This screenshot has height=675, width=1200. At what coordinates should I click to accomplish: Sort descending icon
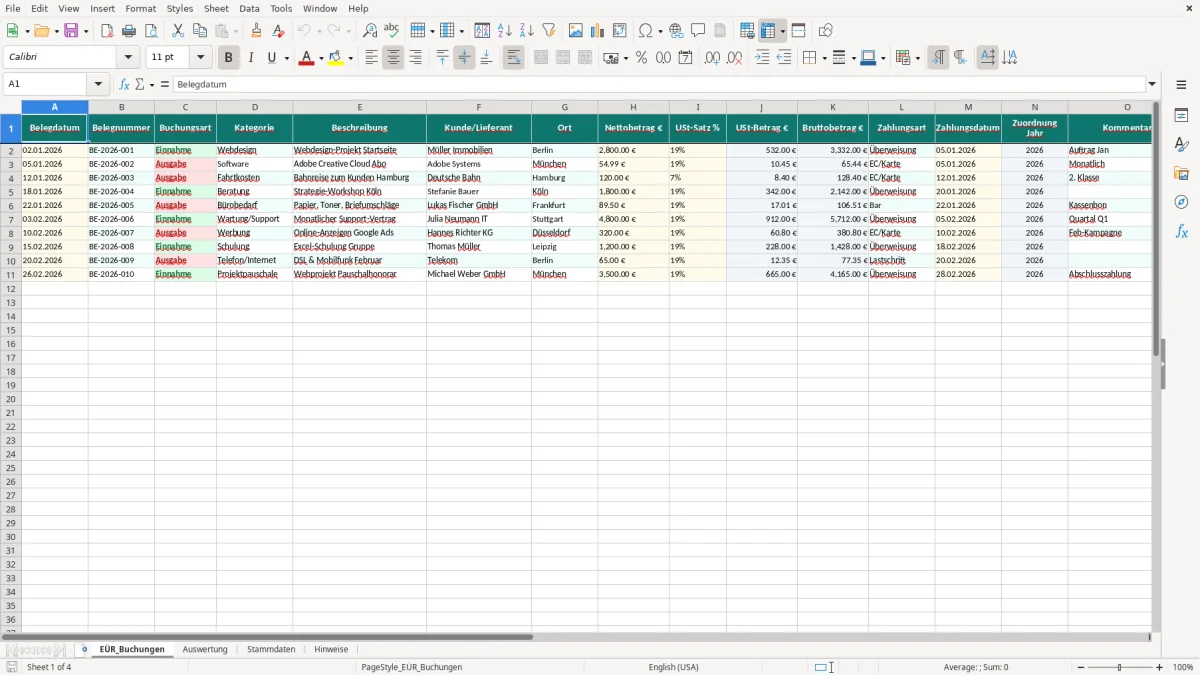[x=527, y=31]
